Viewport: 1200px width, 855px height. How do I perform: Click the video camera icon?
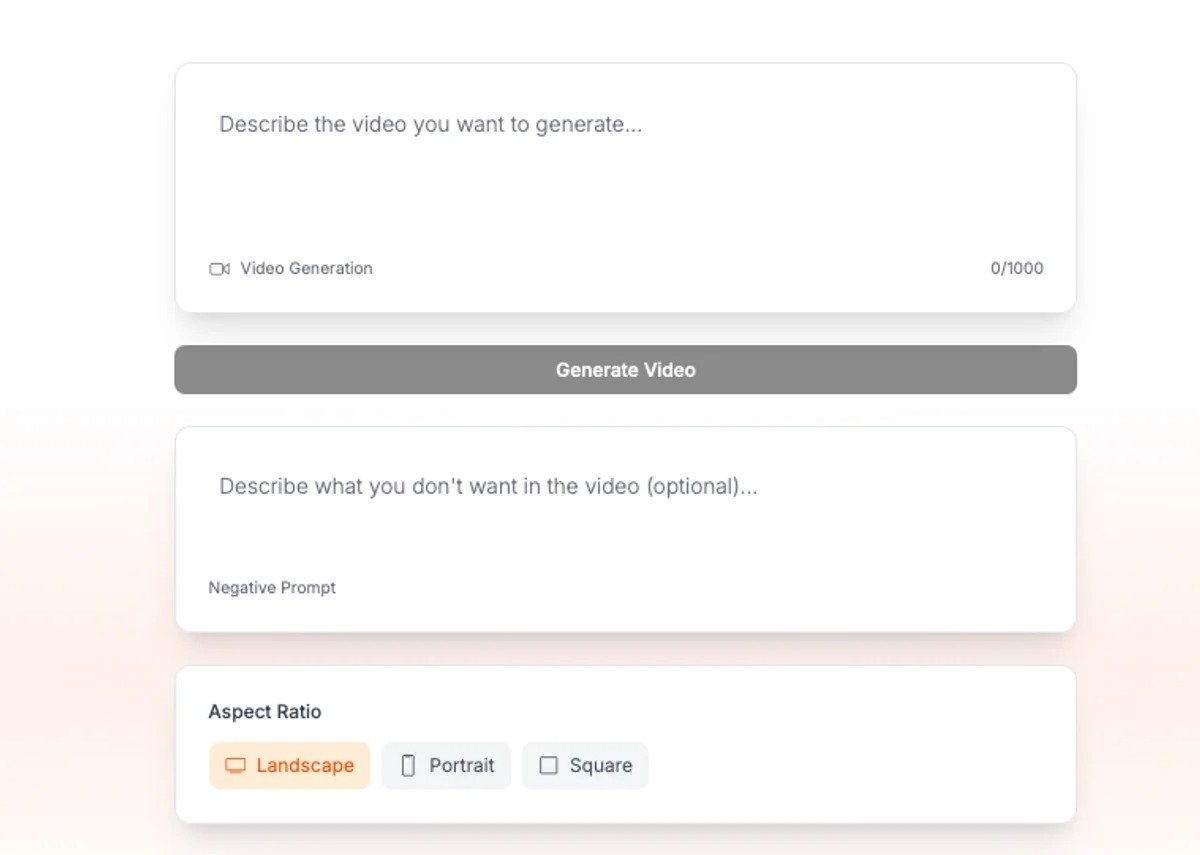tap(218, 268)
